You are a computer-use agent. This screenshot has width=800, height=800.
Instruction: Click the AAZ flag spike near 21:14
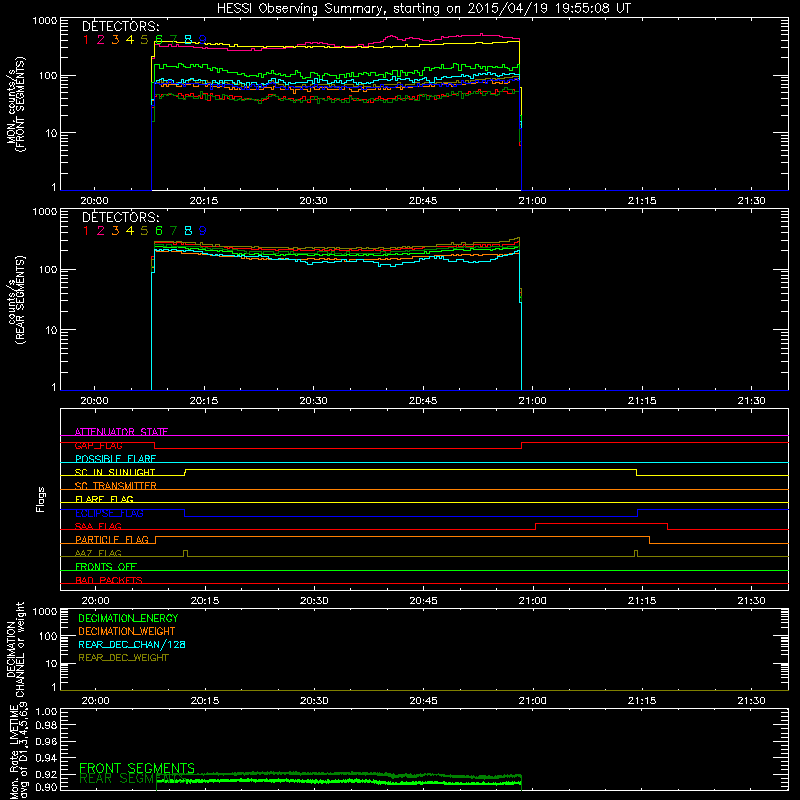pos(636,553)
